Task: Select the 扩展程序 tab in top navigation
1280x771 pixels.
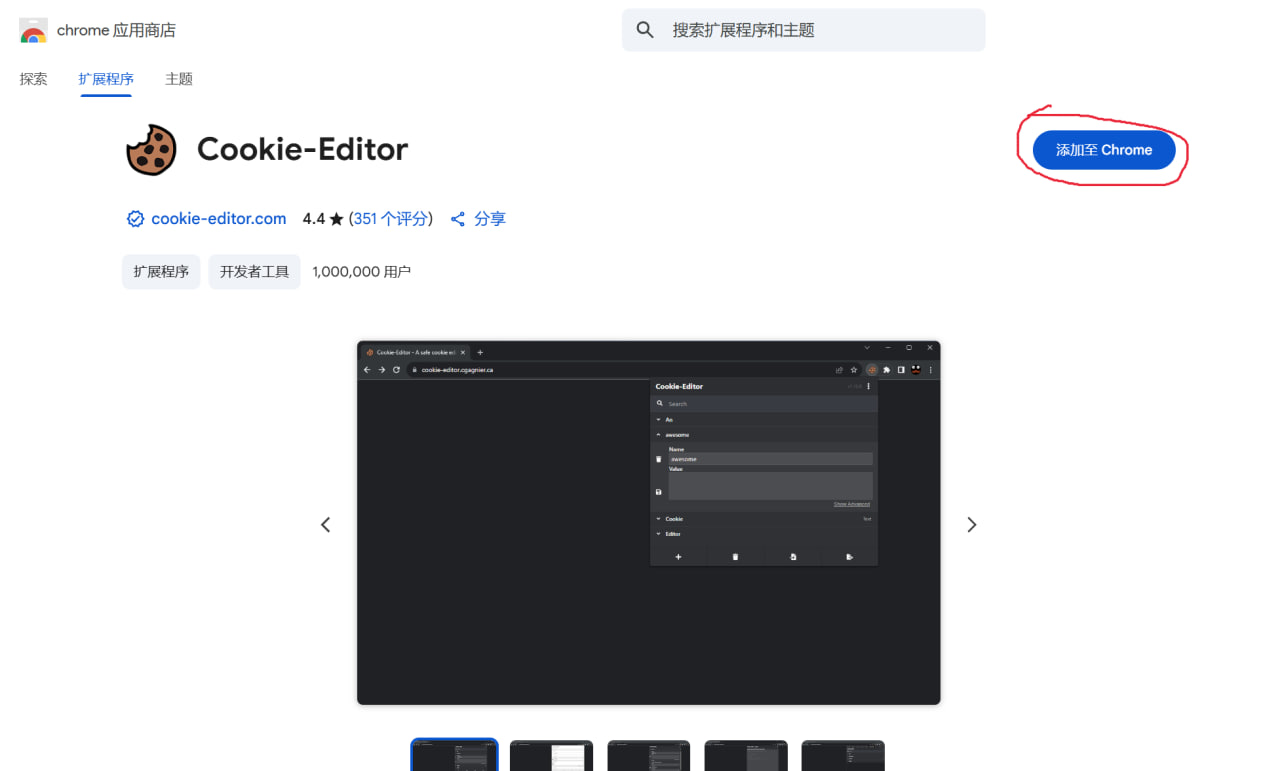Action: (x=106, y=79)
